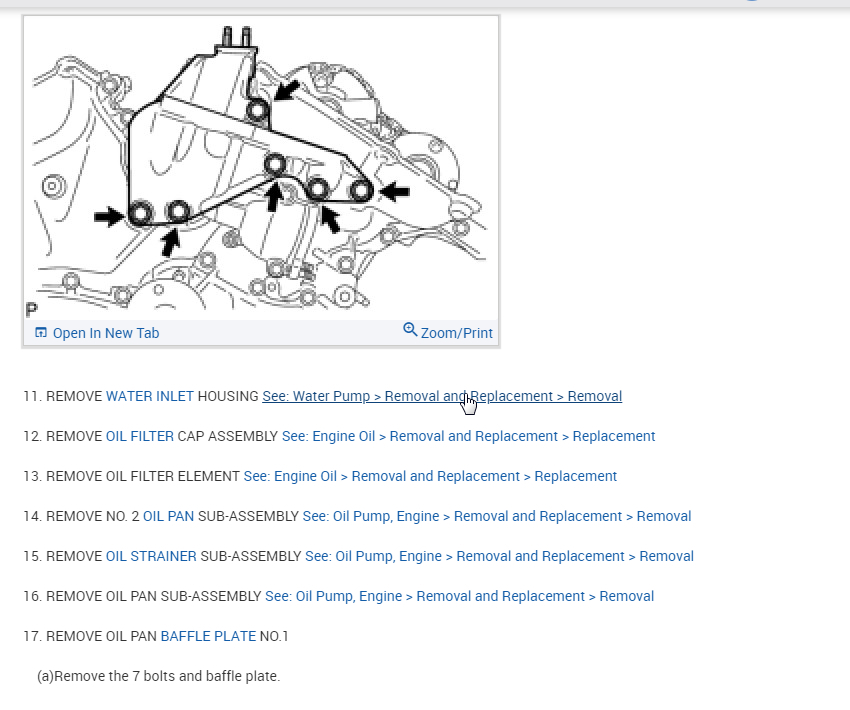Follow step 15 See: Oil Pump, Engine link
The image size is (850, 710).
499,556
